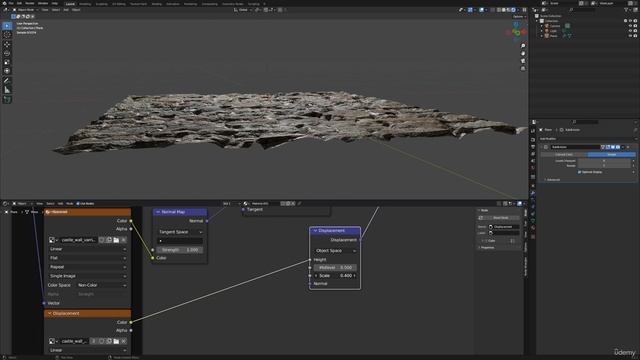
Task: Open the Flat projection dropdown on Normal node
Action: (x=88, y=258)
